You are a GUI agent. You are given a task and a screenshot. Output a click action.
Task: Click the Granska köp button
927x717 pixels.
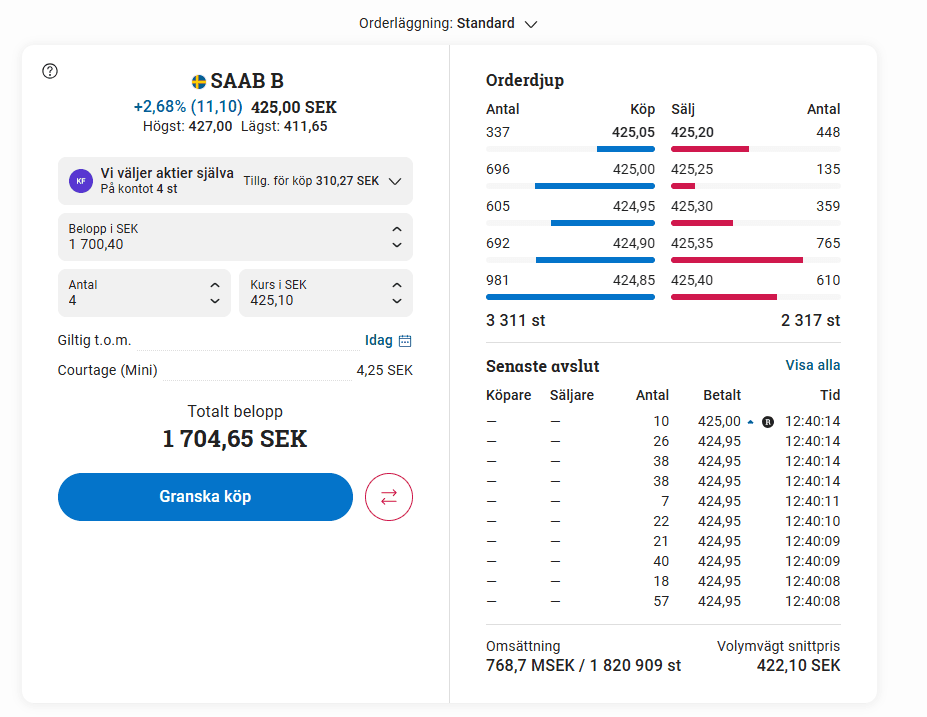tap(205, 497)
